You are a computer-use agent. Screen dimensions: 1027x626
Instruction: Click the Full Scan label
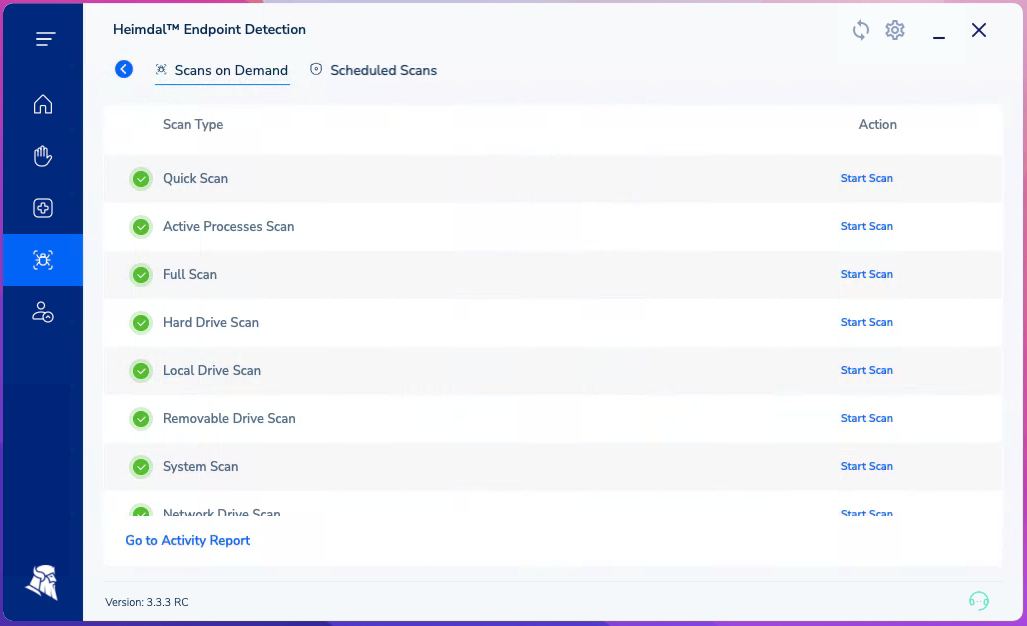[190, 274]
